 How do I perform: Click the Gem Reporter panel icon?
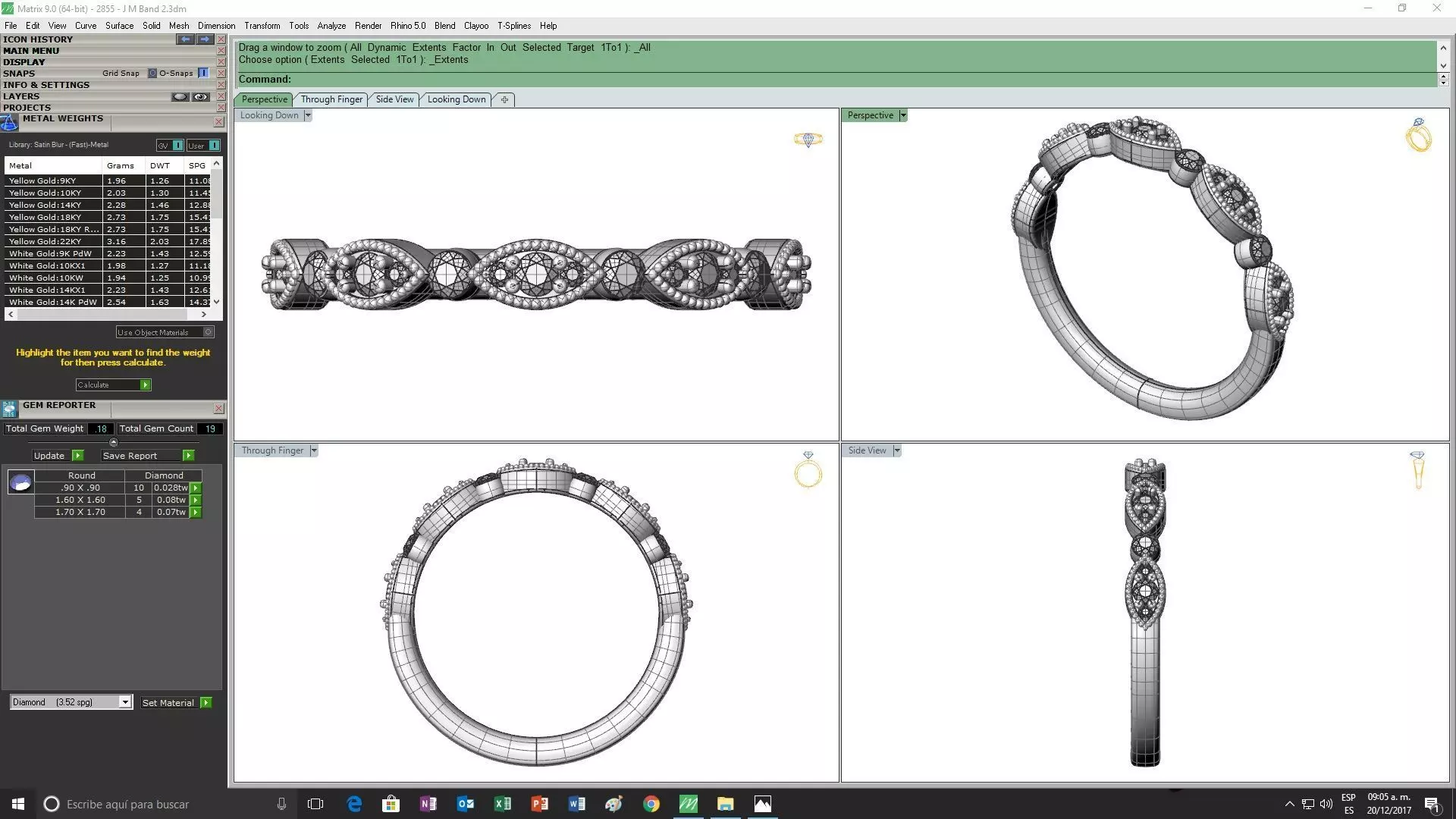[x=9, y=409]
